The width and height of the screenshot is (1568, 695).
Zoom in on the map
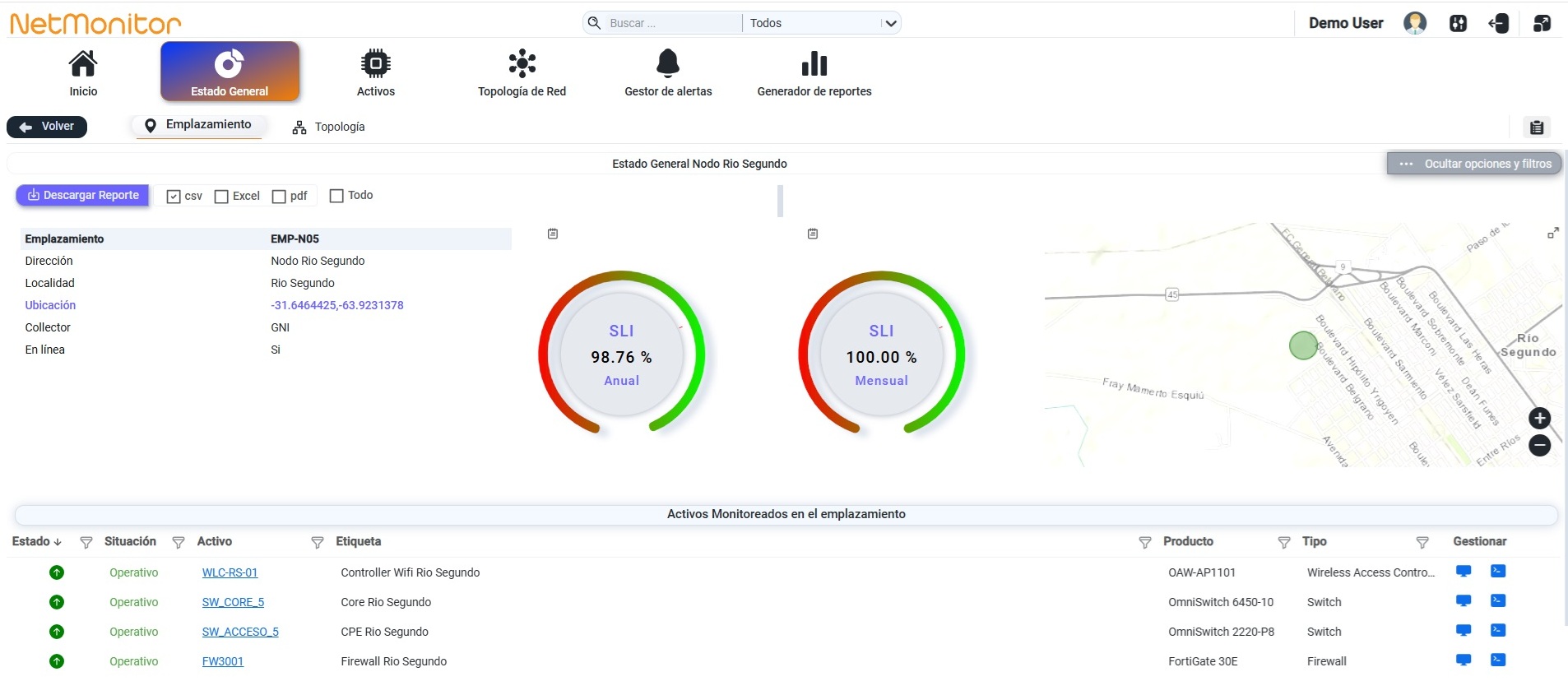1539,418
